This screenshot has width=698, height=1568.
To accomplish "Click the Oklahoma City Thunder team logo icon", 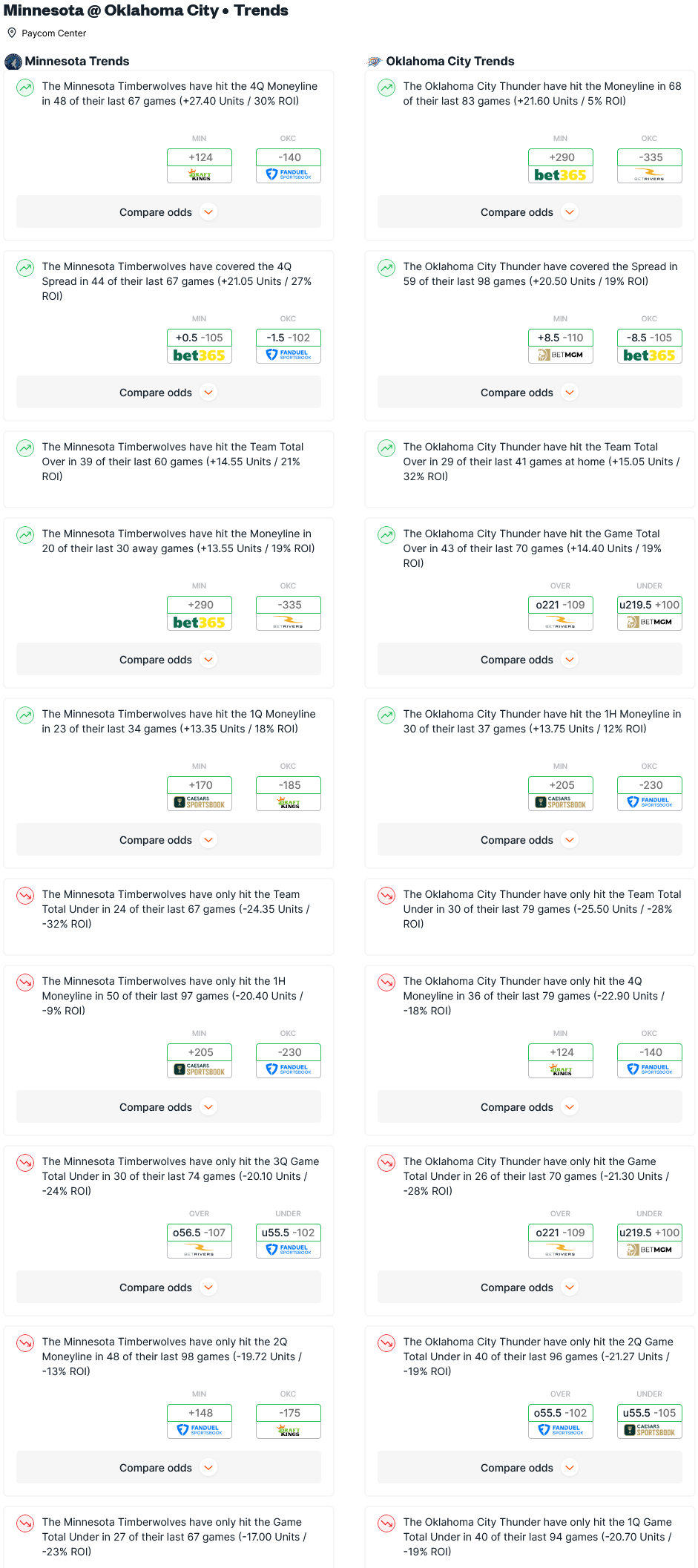I will click(375, 62).
